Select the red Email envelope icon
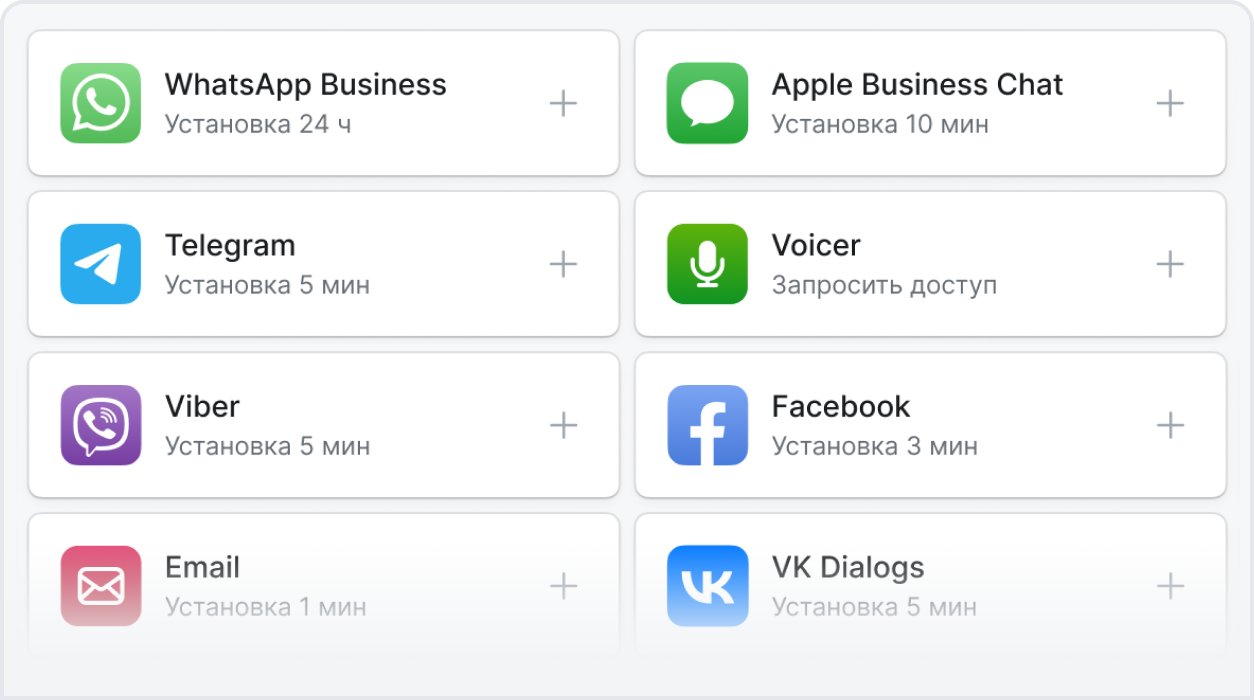This screenshot has width=1254, height=700. click(100, 586)
